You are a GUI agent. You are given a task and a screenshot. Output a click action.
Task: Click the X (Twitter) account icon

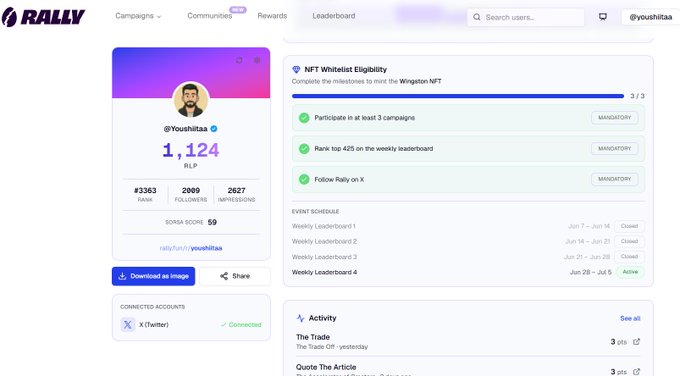click(128, 324)
